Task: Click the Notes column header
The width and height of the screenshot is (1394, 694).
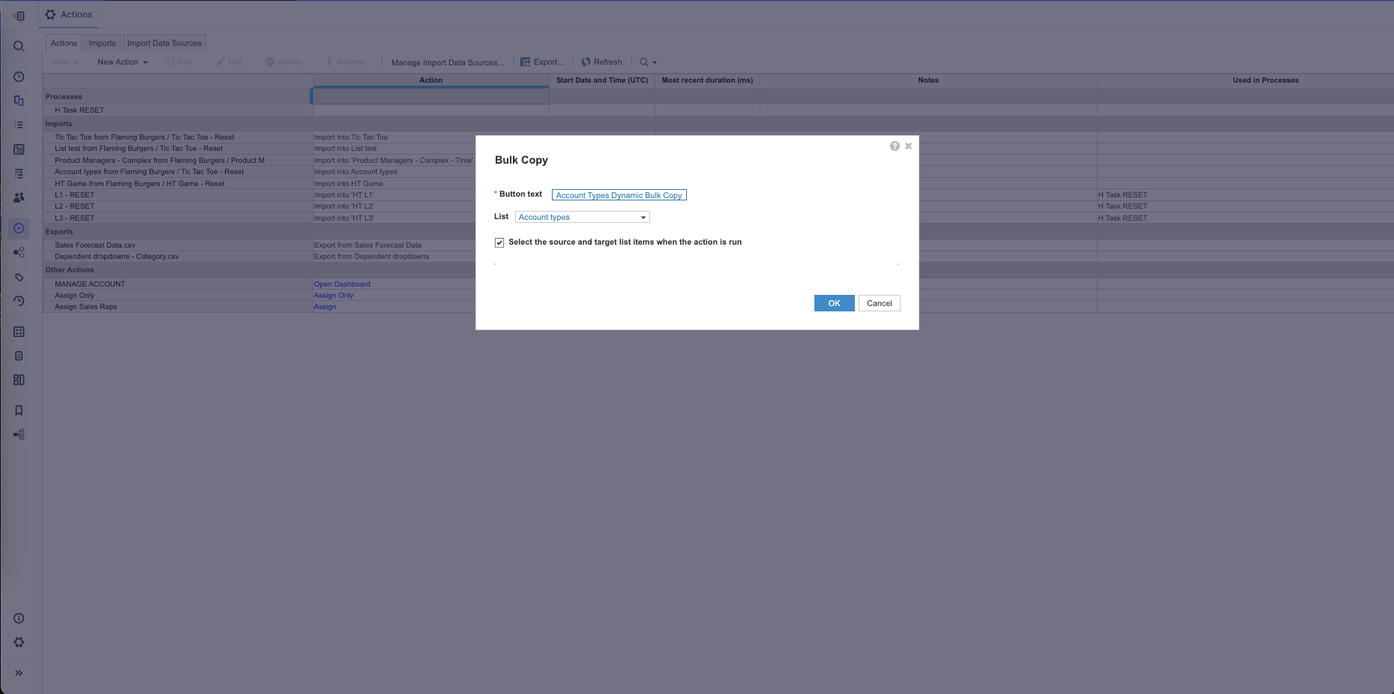Action: click(x=928, y=80)
